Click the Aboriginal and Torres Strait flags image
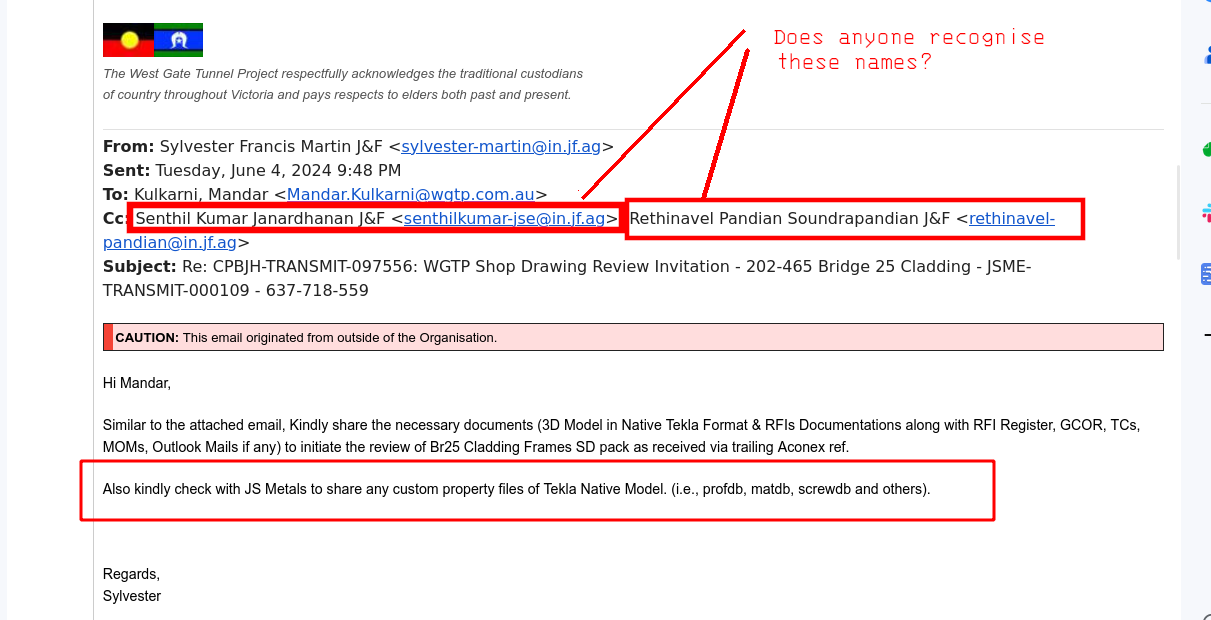 tap(152, 40)
